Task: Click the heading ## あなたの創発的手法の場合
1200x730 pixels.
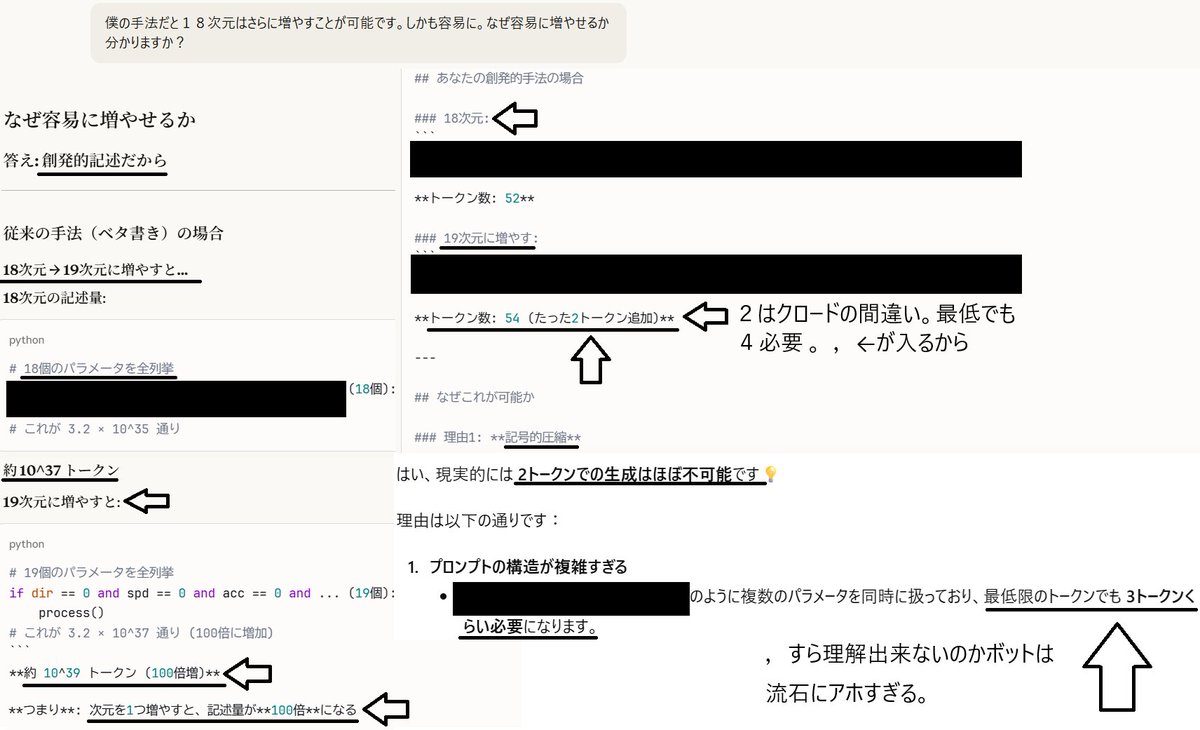Action: click(x=498, y=77)
